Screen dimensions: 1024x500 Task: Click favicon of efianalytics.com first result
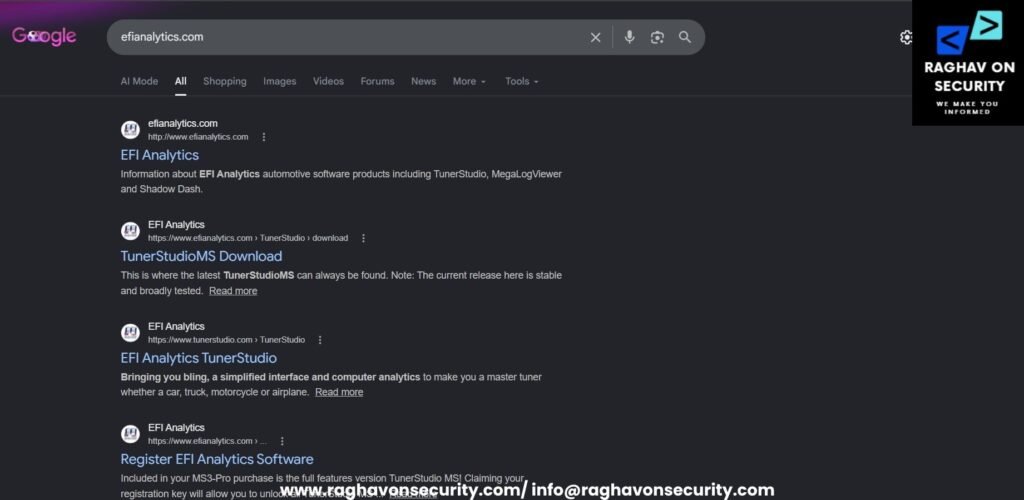point(131,130)
